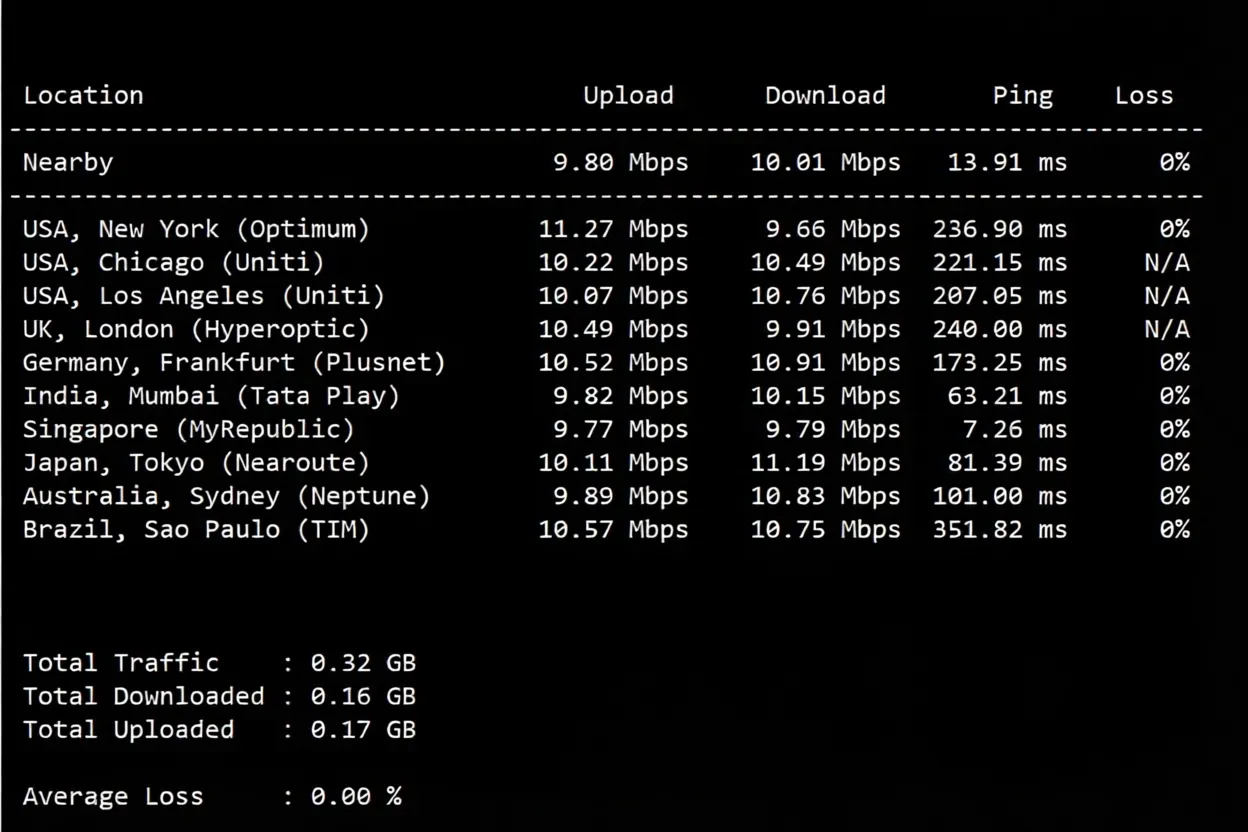Click Sydney ping 101.00 ms
This screenshot has width=1248, height=832.
1000,497
